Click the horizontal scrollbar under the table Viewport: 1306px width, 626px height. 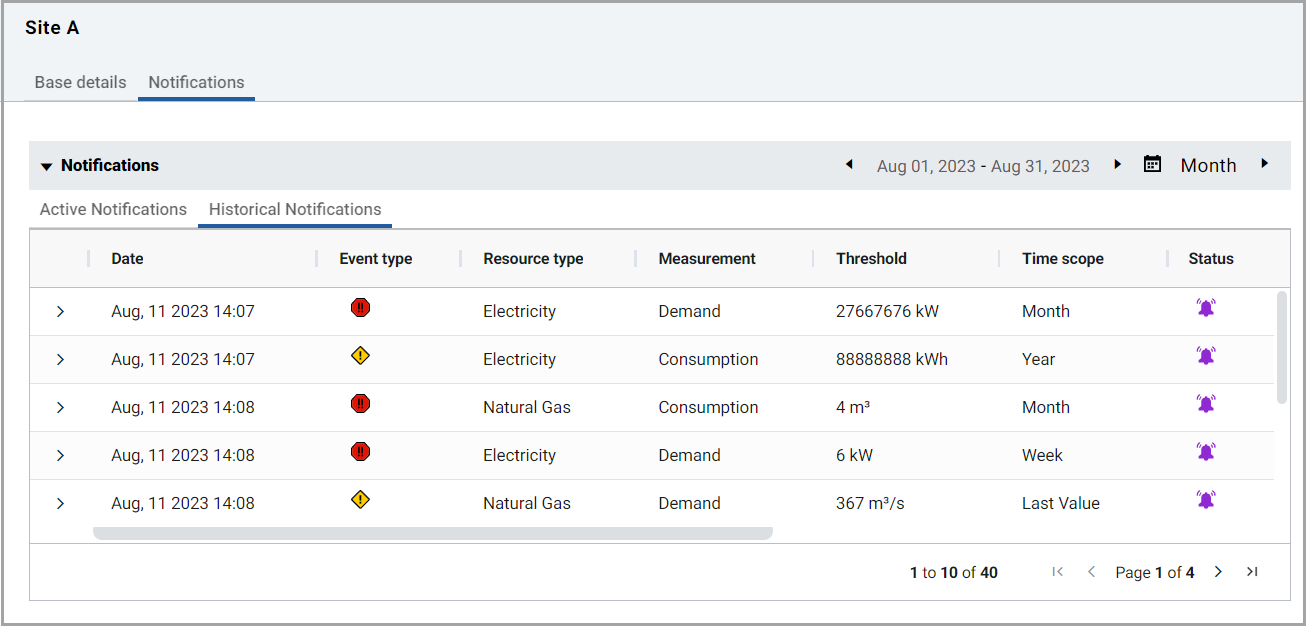(432, 534)
